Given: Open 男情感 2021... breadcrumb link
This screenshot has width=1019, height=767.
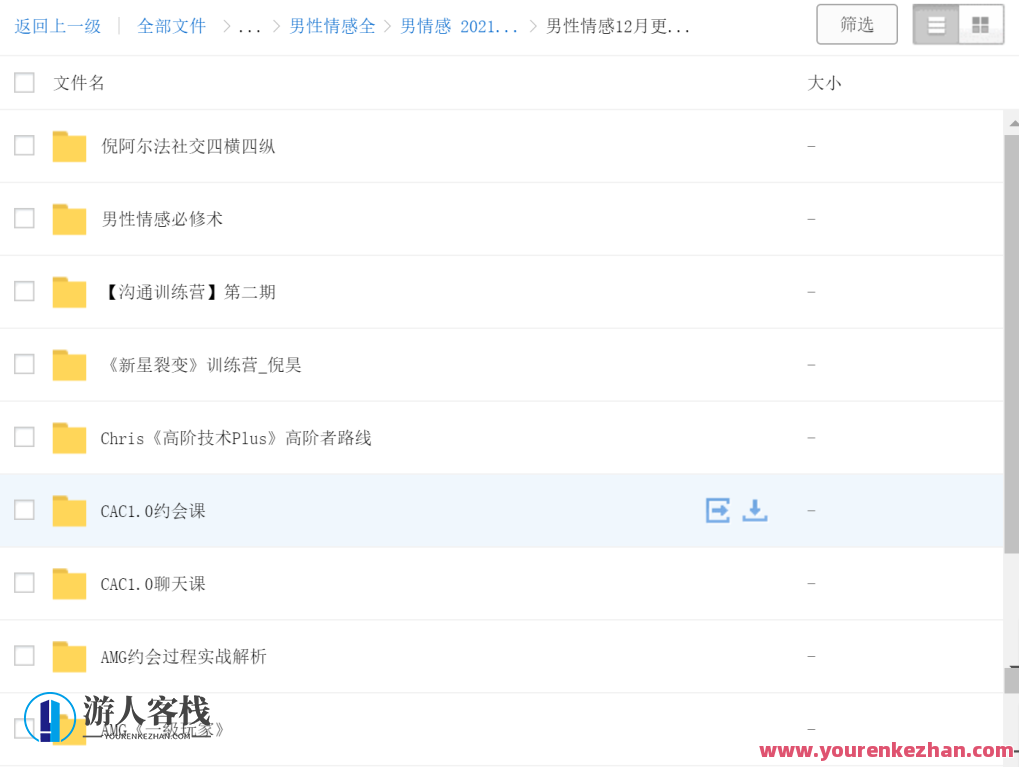Looking at the screenshot, I should click(x=459, y=26).
